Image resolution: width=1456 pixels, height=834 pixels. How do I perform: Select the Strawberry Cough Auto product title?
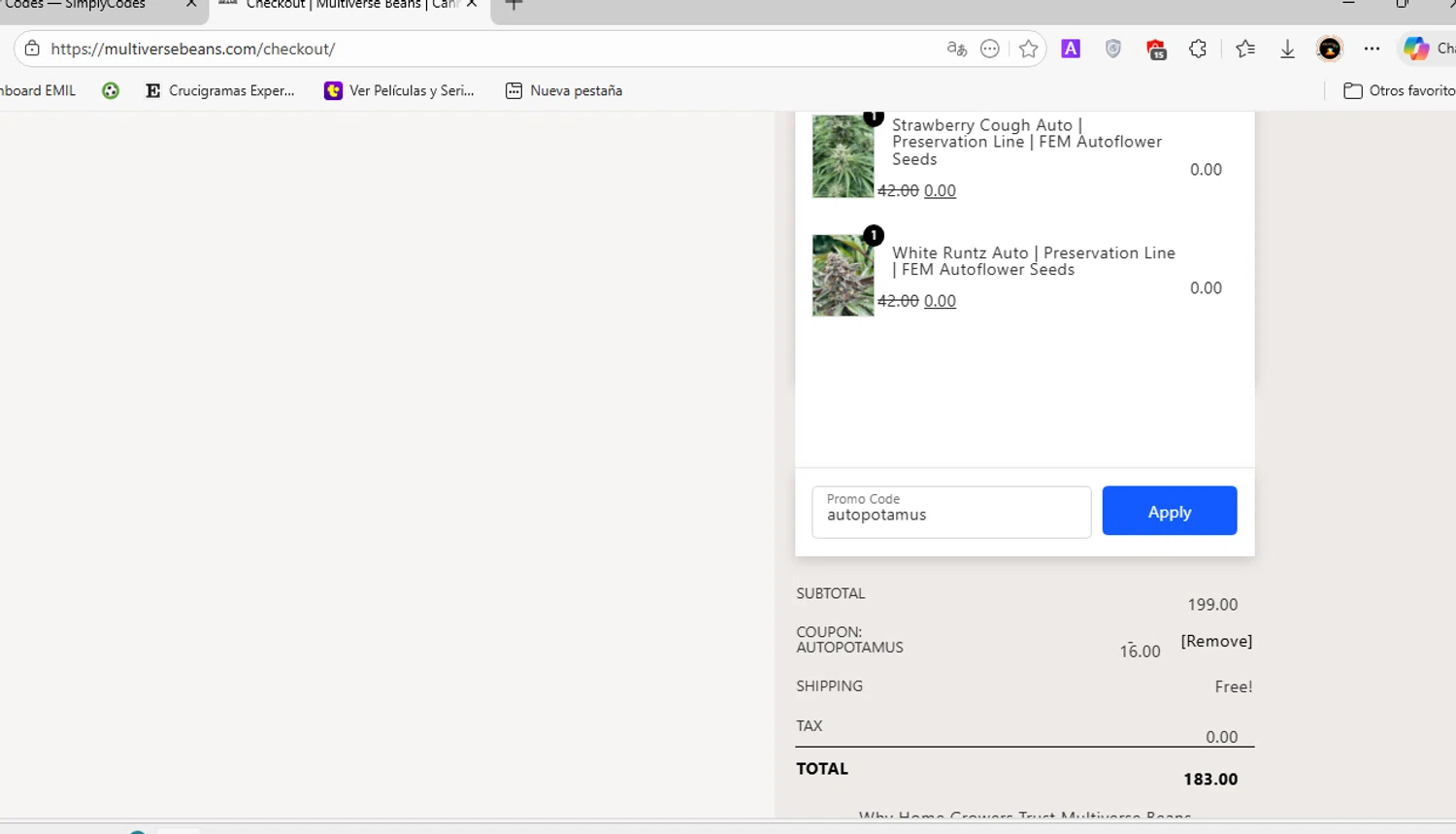point(1027,142)
